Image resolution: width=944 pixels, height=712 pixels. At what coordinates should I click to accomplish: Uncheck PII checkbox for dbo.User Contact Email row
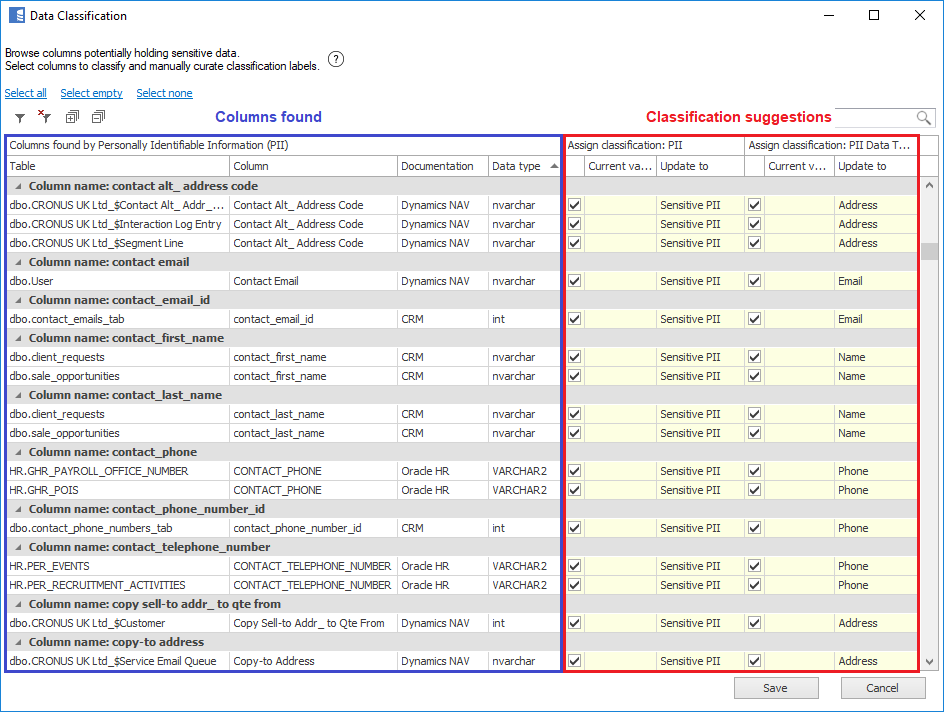[574, 281]
